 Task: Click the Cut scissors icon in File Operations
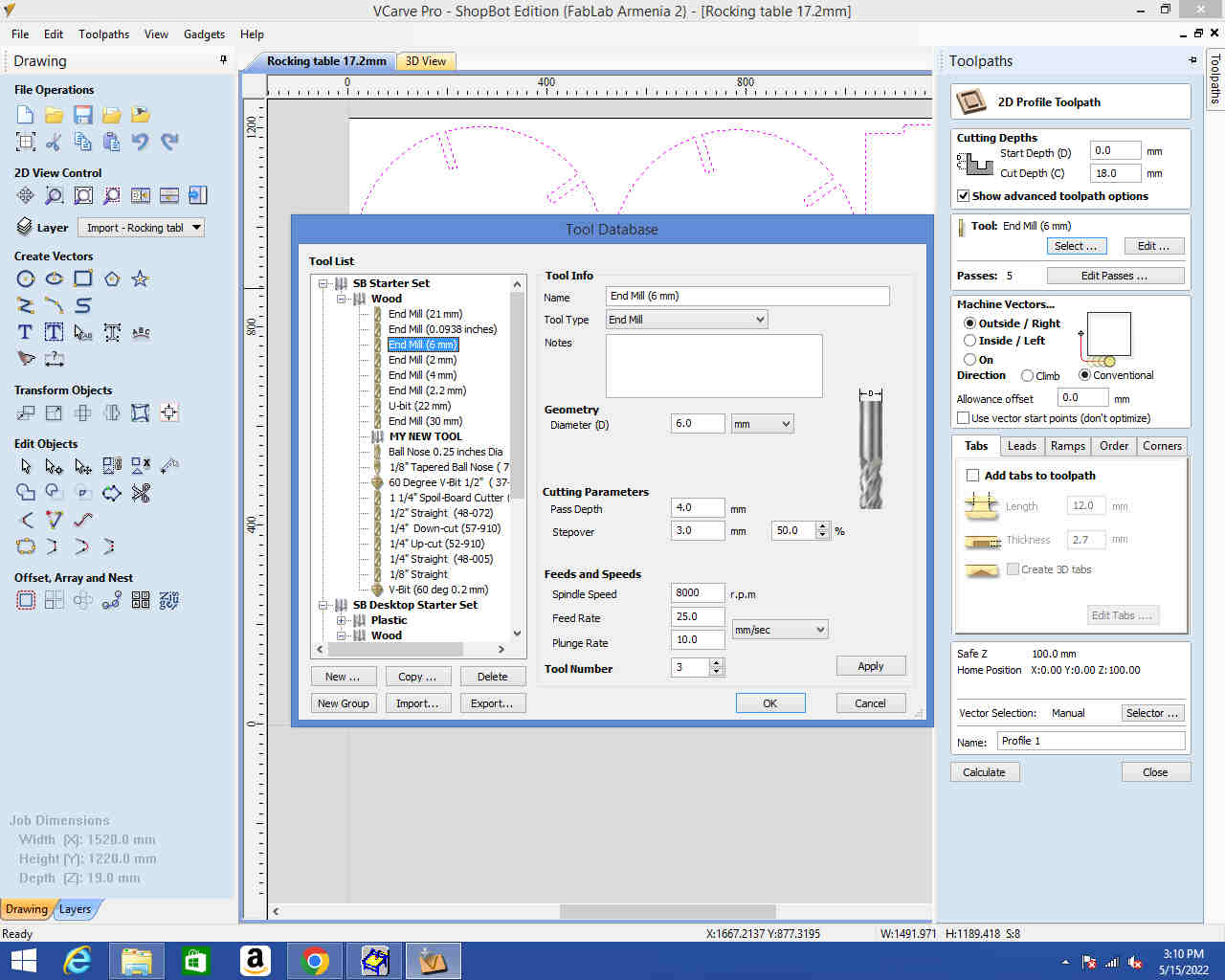coord(55,142)
